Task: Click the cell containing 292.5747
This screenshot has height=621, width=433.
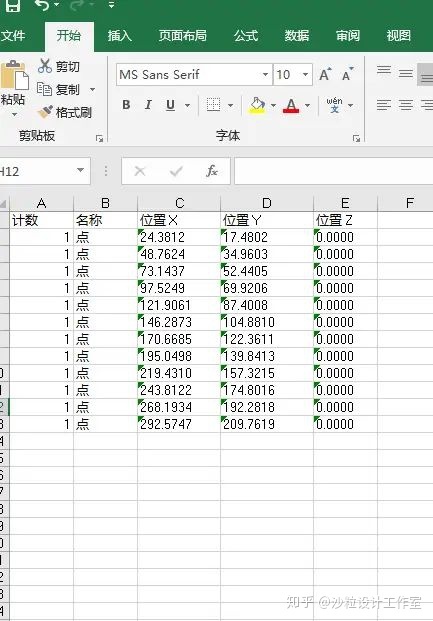Action: pos(179,424)
